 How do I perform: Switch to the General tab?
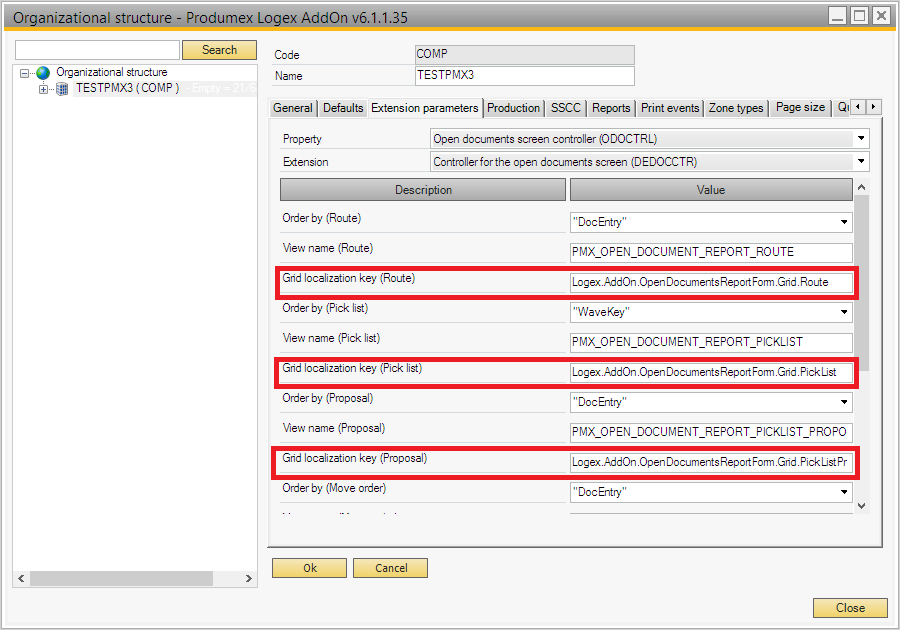click(x=293, y=108)
